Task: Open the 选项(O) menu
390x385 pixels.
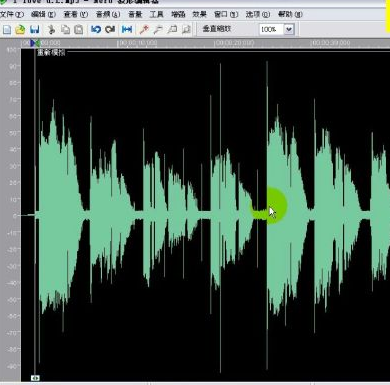Action: coord(258,14)
